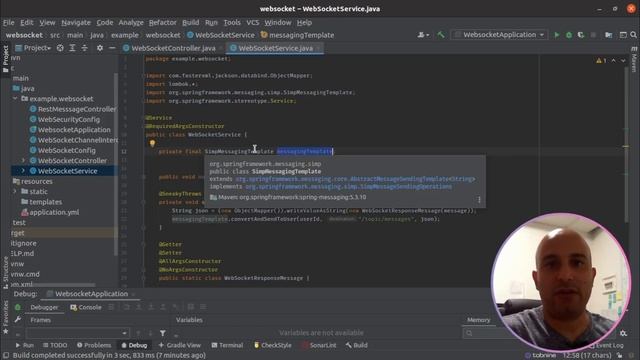Collapse the example.websocket package
The height and width of the screenshot is (360, 640).
point(15,99)
